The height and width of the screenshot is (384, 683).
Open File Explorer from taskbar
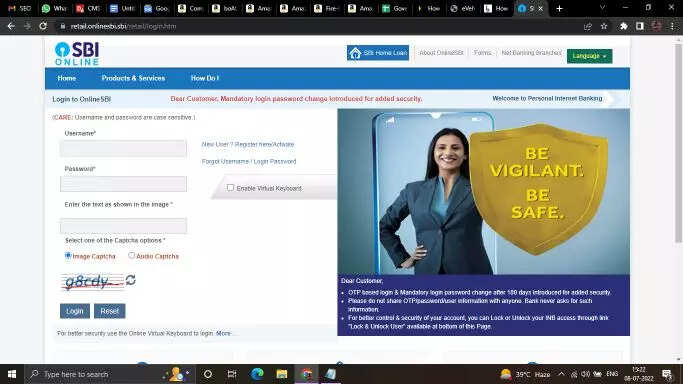click(x=282, y=374)
